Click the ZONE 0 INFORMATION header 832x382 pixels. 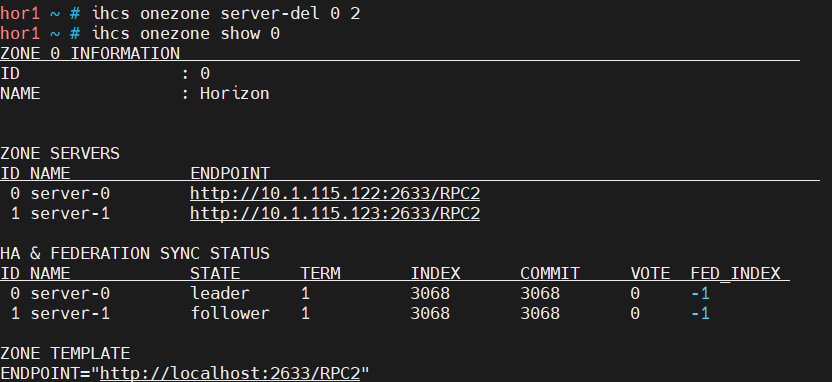tap(90, 54)
